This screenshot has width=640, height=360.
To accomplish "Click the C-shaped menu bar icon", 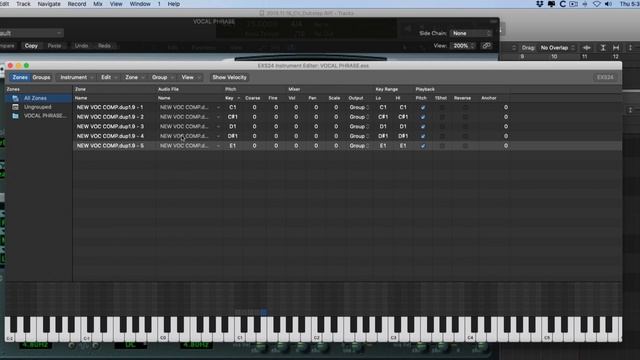I will click(x=562, y=4).
